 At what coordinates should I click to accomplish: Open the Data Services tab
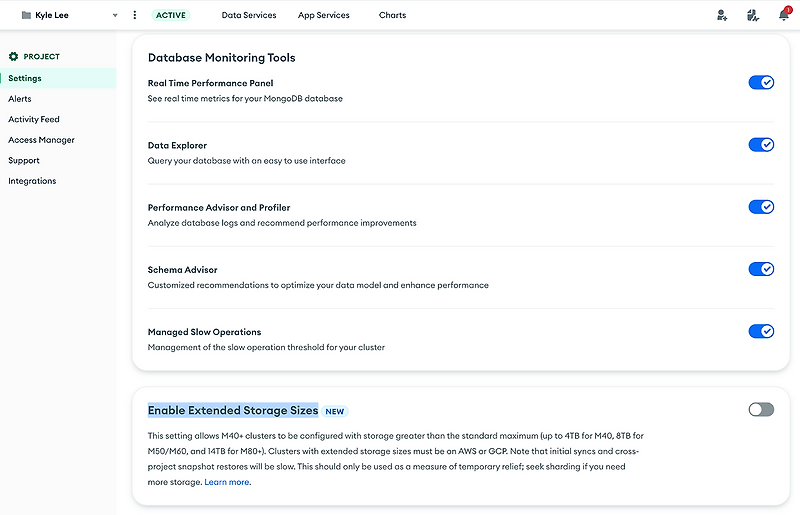[249, 16]
